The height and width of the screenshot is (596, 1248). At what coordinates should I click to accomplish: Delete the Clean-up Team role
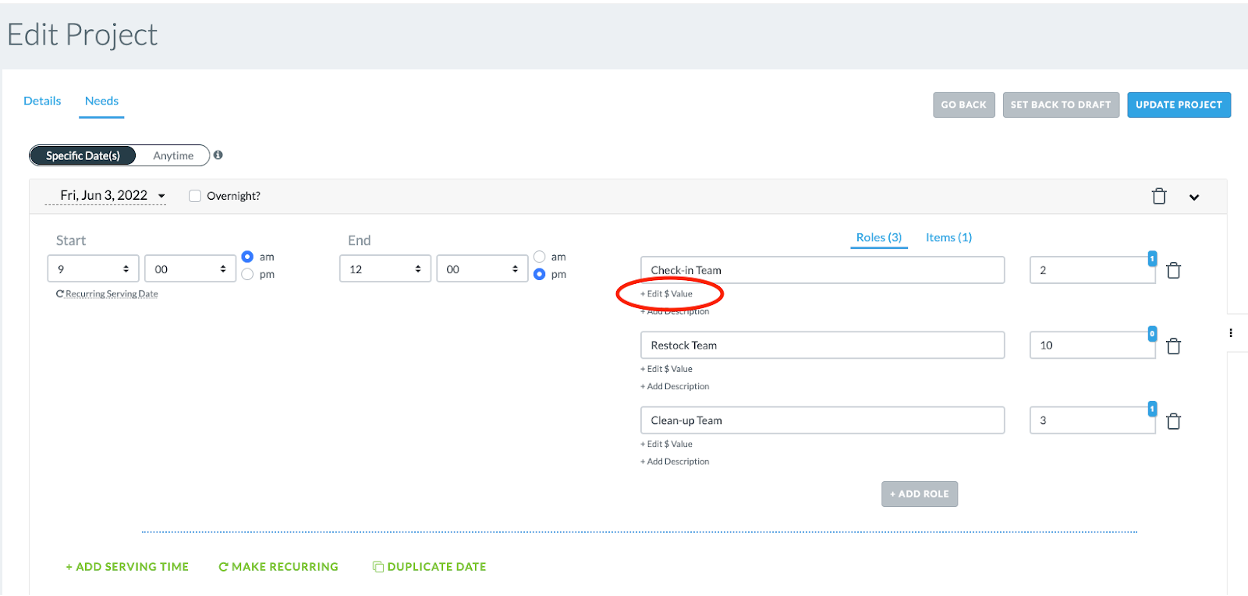click(x=1174, y=421)
